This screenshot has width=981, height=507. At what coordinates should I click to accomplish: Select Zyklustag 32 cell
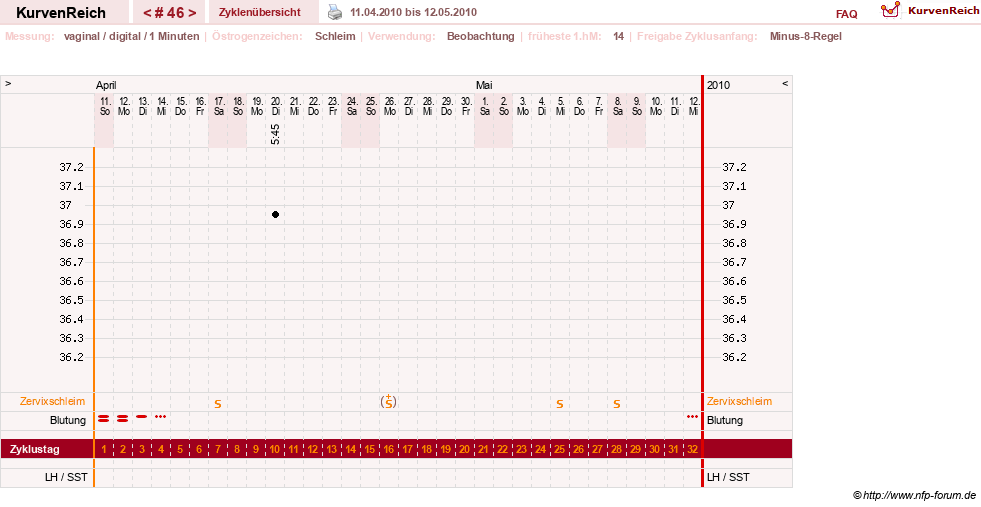click(x=693, y=449)
